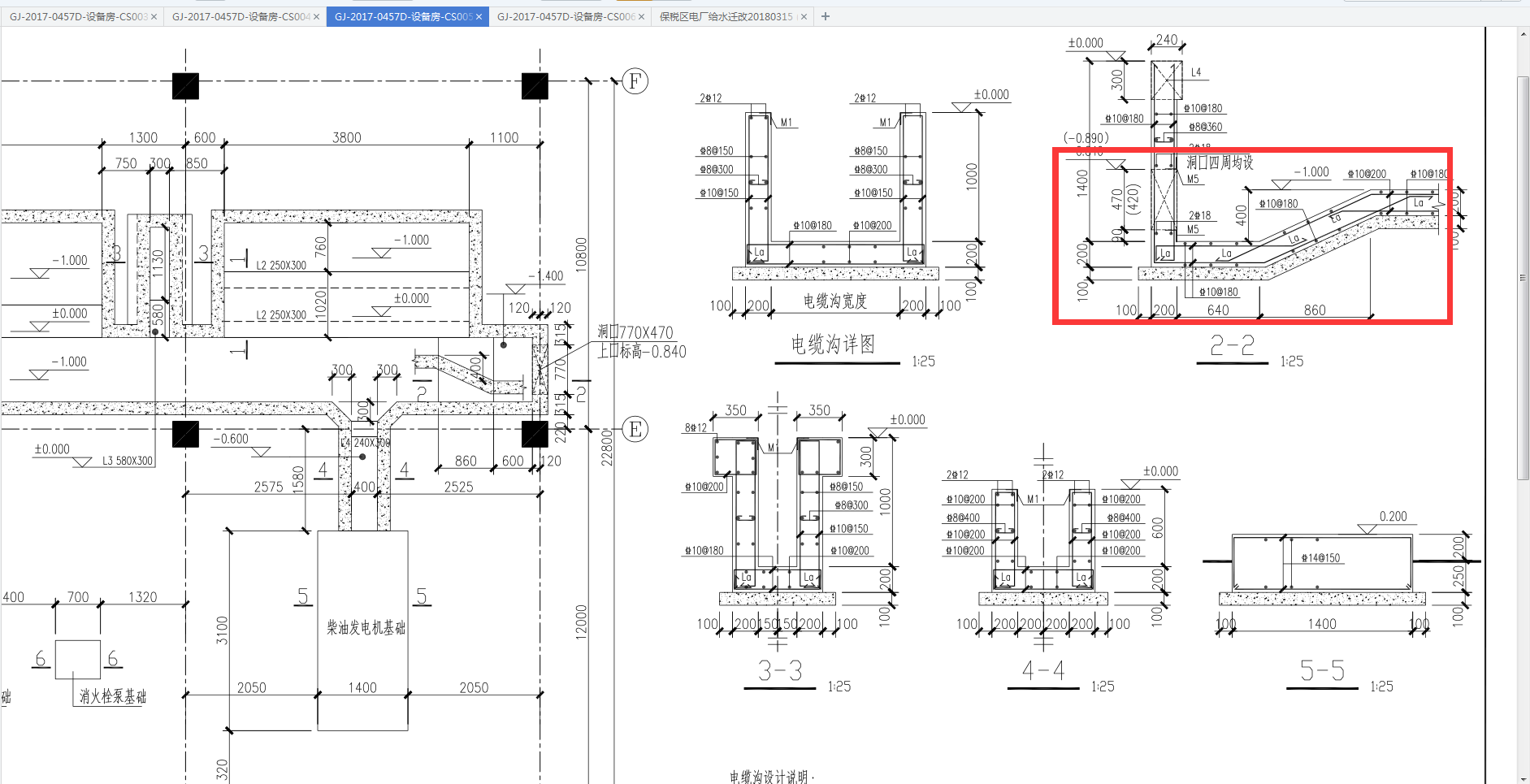Click the 3800 horizontal dimension
The image size is (1530, 784).
pos(347,138)
